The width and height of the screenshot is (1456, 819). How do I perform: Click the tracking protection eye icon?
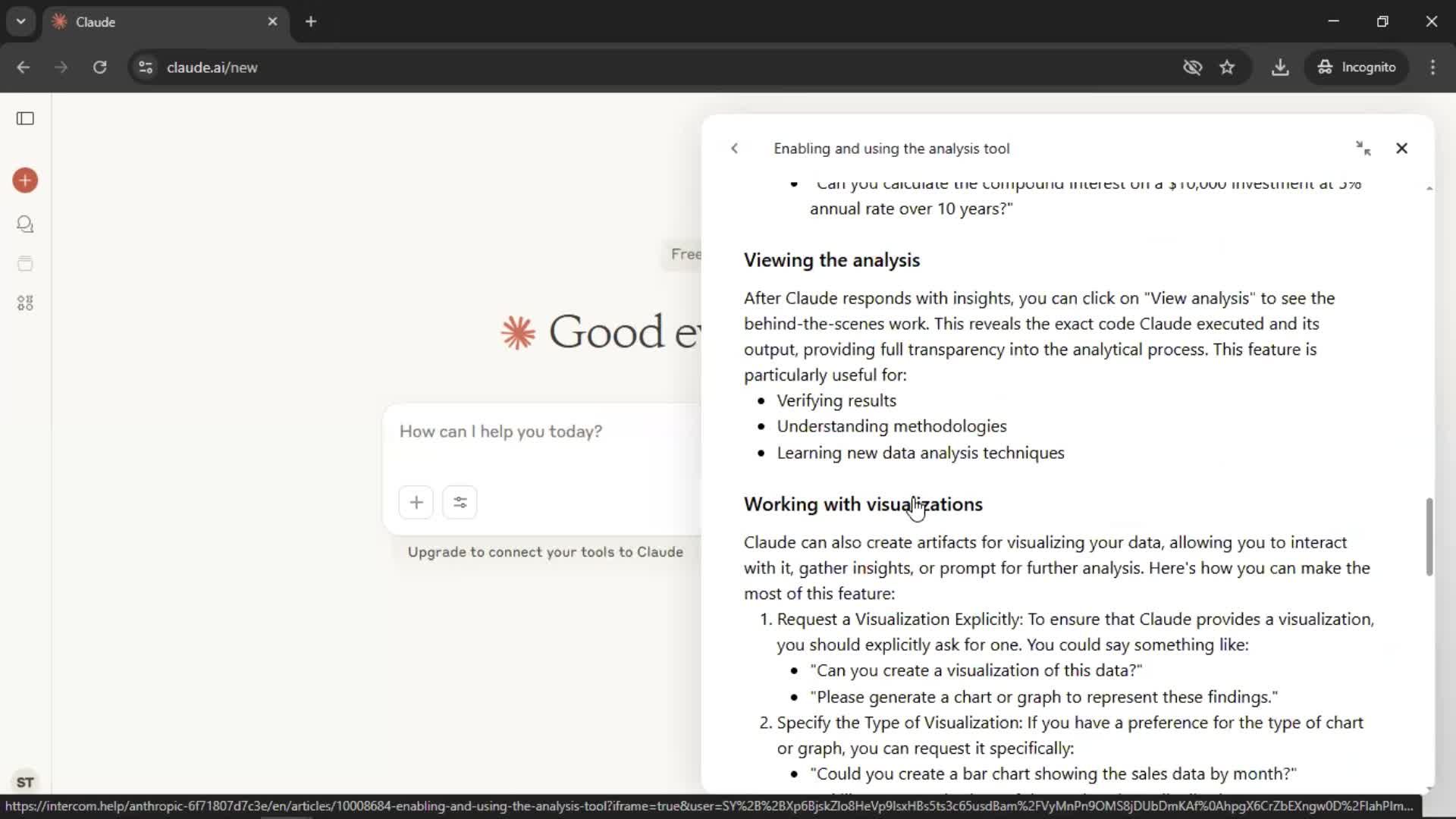click(1192, 67)
